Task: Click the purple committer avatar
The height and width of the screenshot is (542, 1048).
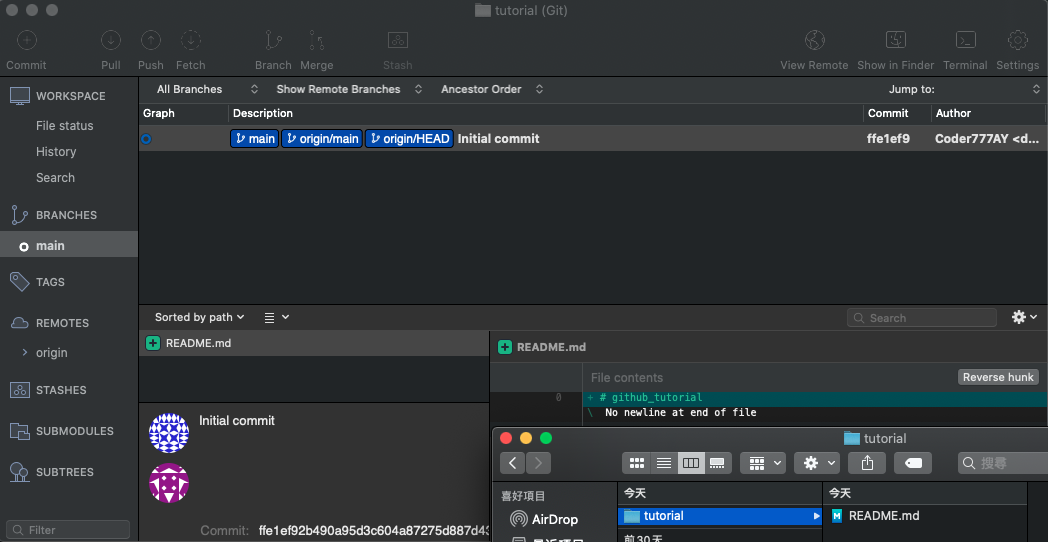Action: [x=168, y=483]
